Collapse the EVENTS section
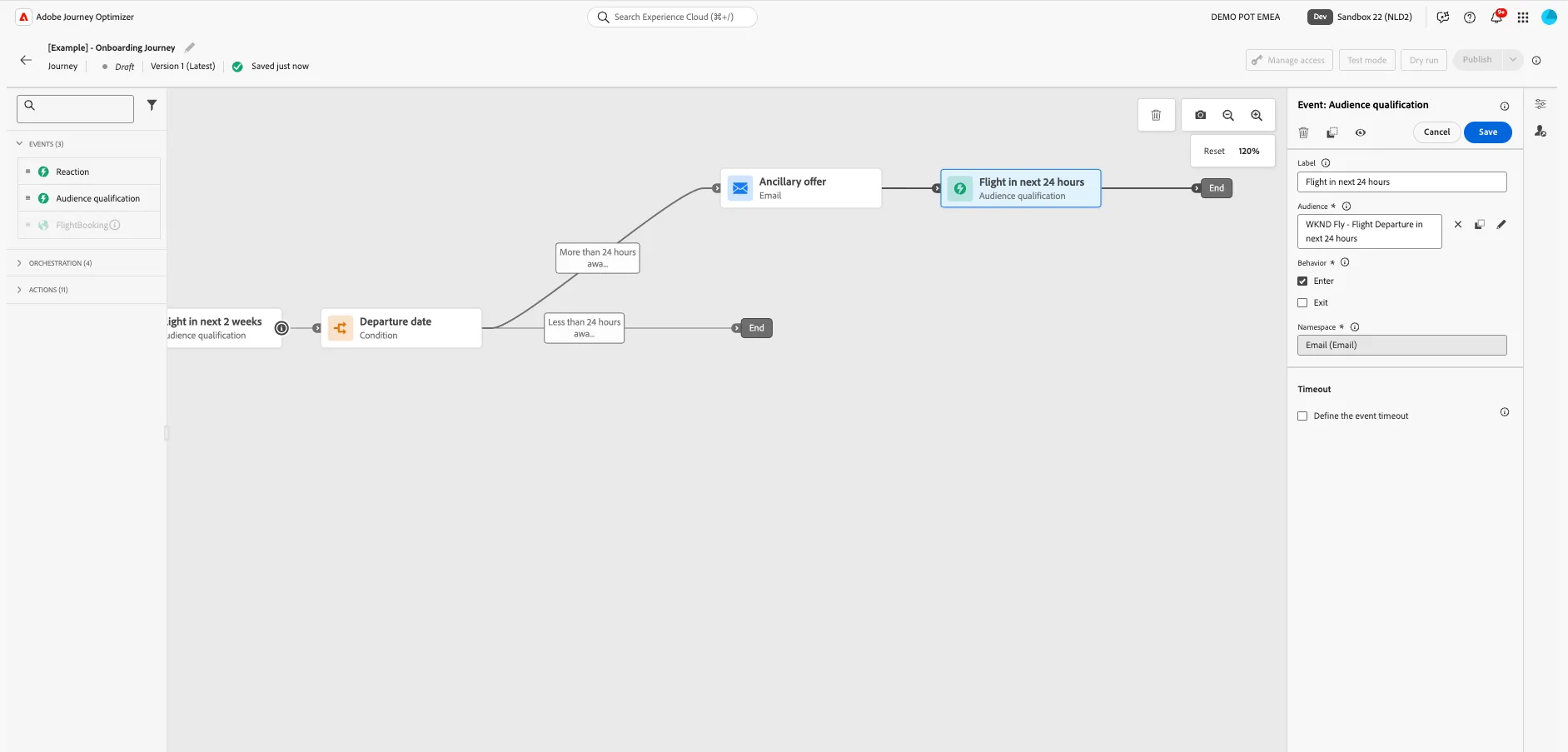This screenshot has height=752, width=1568. pos(20,144)
